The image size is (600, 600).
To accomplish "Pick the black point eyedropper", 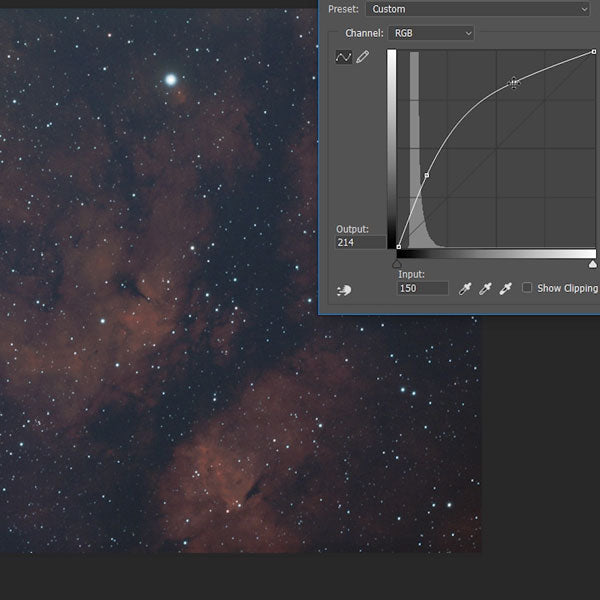I will (x=465, y=288).
